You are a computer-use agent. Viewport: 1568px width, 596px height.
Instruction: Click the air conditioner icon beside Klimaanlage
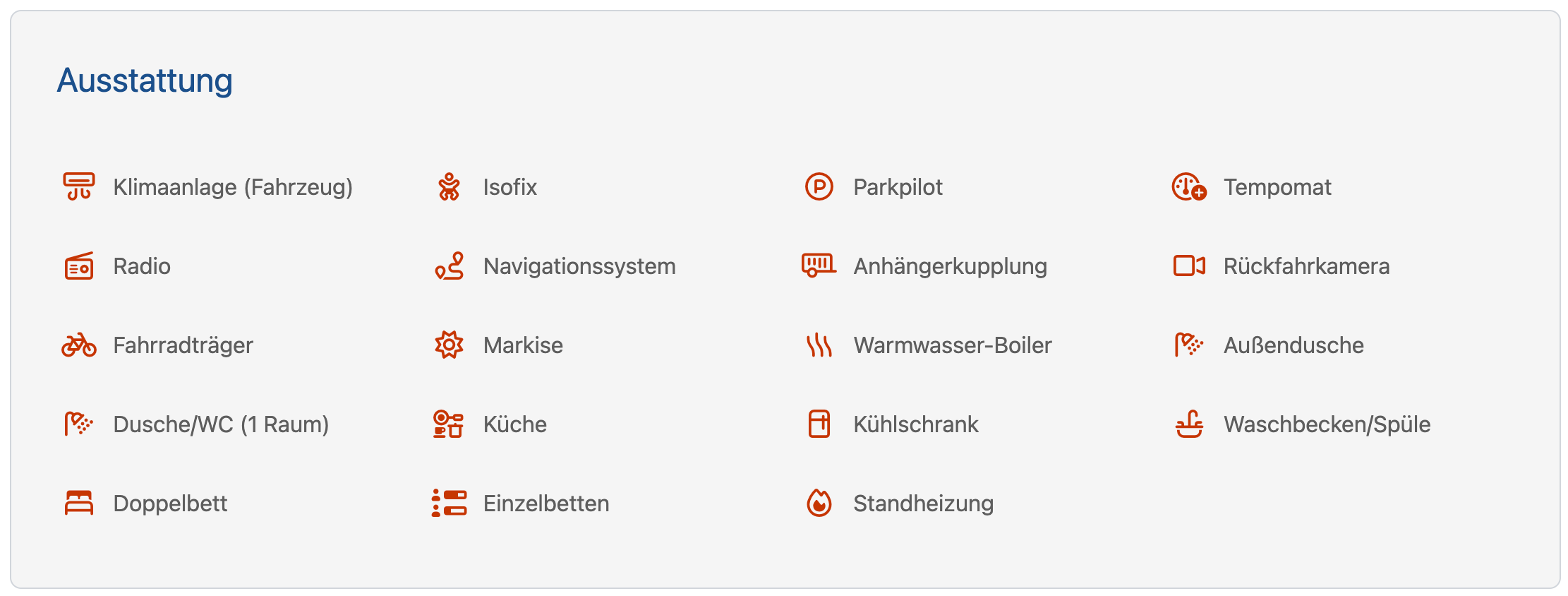78,187
